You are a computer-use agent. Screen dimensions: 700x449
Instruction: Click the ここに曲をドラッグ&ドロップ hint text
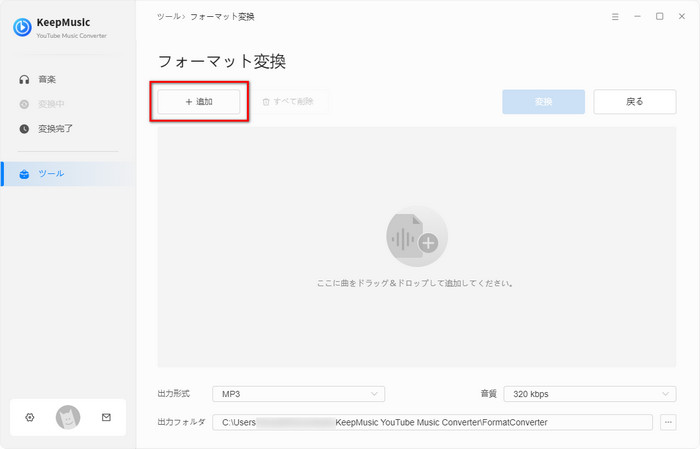(415, 283)
